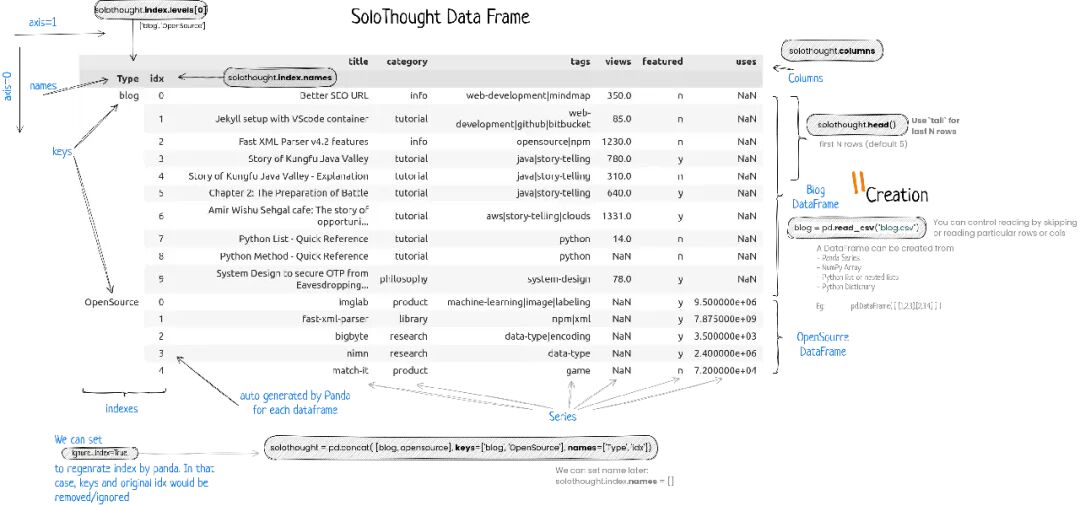This screenshot has width=1080, height=506.
Task: Click the 'first N rows (default 5)' note
Action: [863, 145]
